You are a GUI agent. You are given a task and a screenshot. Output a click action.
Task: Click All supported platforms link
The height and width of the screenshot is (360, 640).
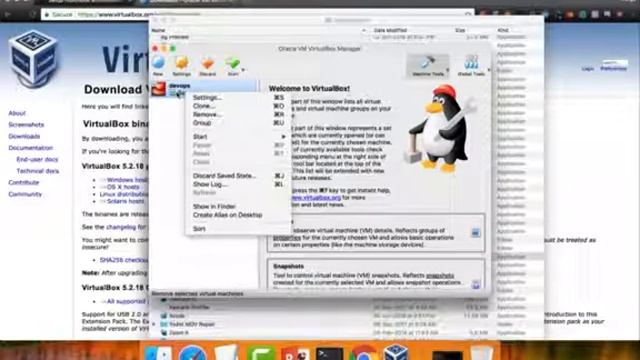pyautogui.click(x=126, y=301)
